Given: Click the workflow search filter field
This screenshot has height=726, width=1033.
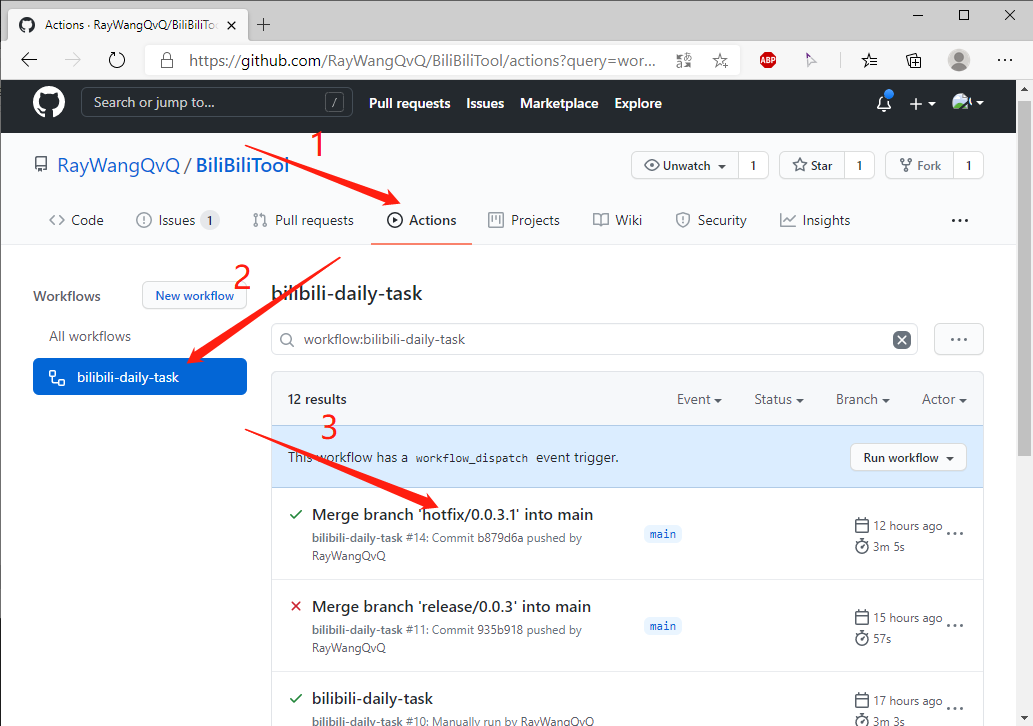Looking at the screenshot, I should click(x=580, y=340).
